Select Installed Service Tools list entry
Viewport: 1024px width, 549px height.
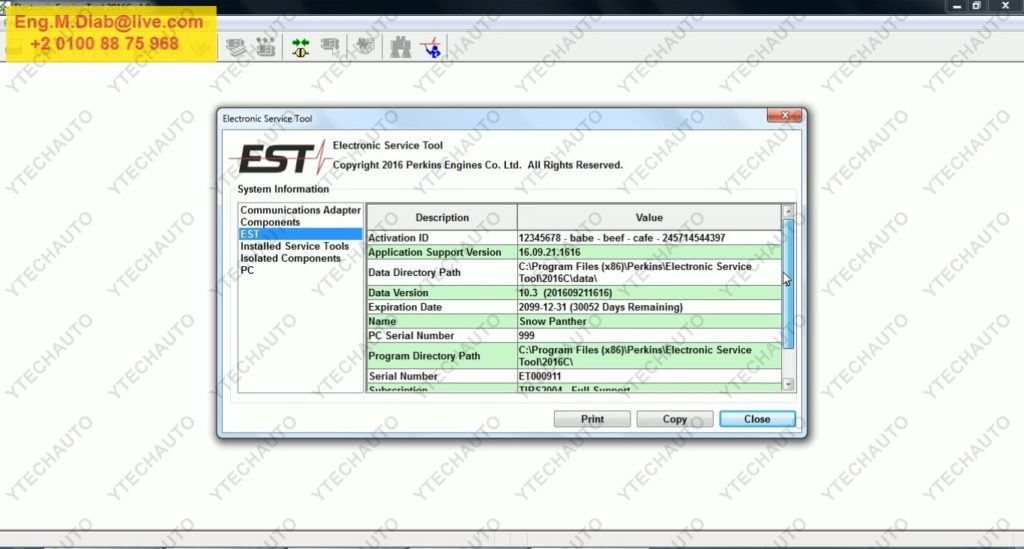pos(294,246)
